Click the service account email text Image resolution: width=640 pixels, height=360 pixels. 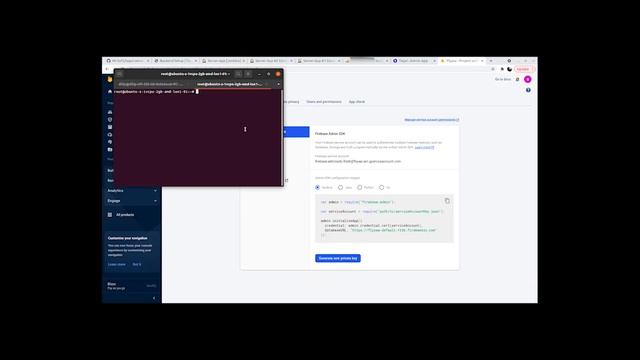pyautogui.click(x=358, y=161)
